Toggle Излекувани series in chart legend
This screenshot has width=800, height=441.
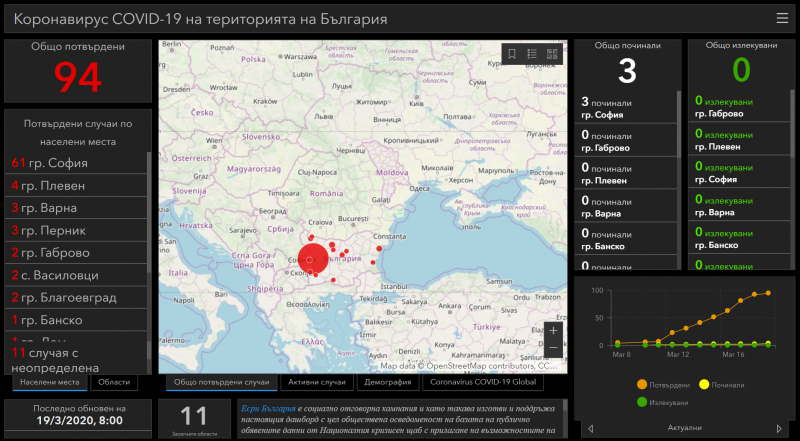coord(662,402)
